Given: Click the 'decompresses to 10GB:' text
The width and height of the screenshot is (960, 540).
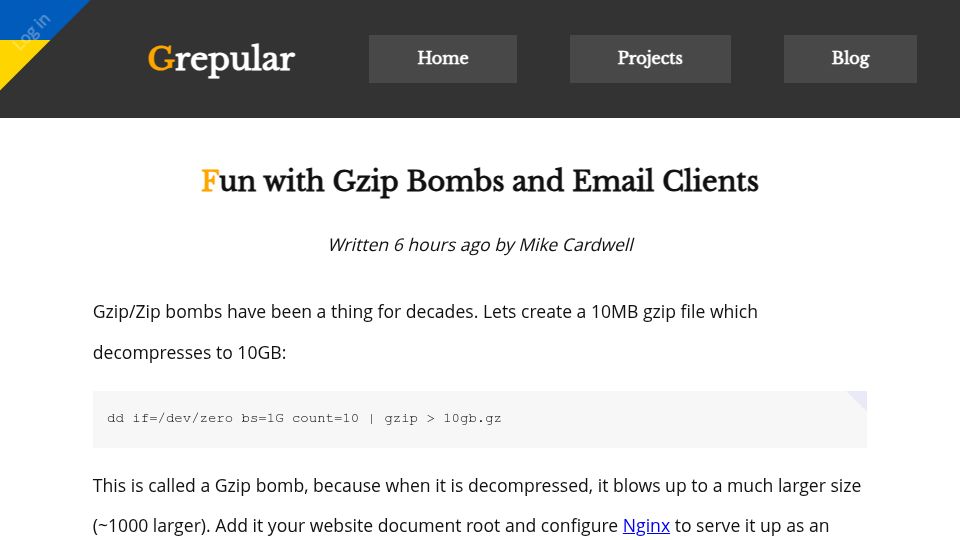Looking at the screenshot, I should pos(189,353).
